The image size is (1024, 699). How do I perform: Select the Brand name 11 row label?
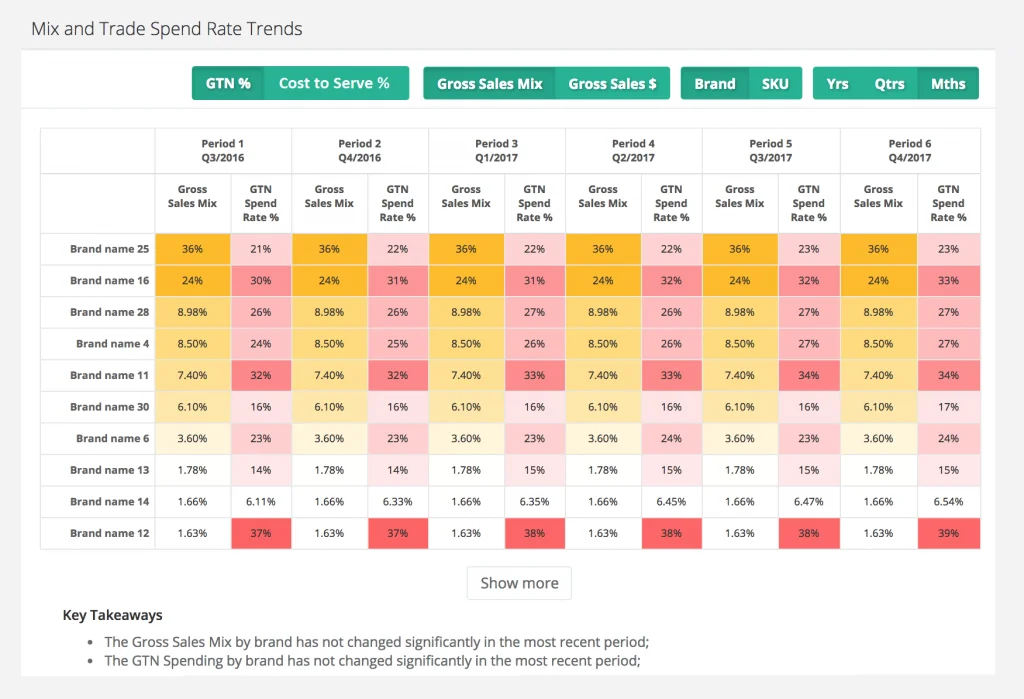coord(109,375)
